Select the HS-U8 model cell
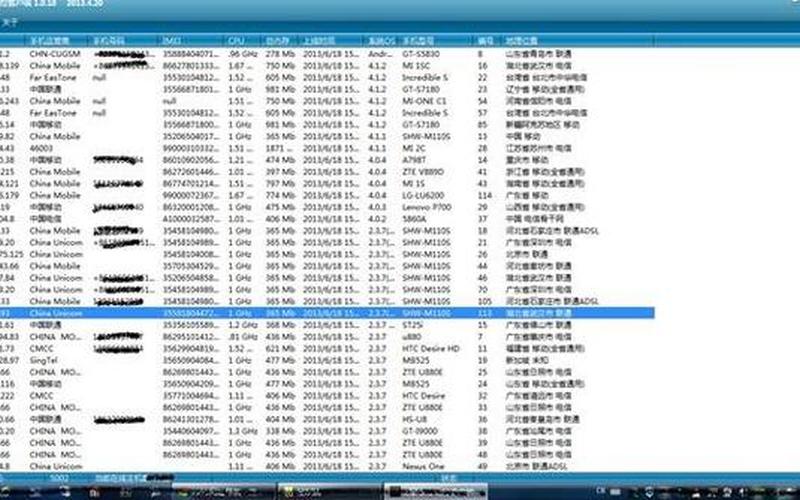 click(x=414, y=419)
